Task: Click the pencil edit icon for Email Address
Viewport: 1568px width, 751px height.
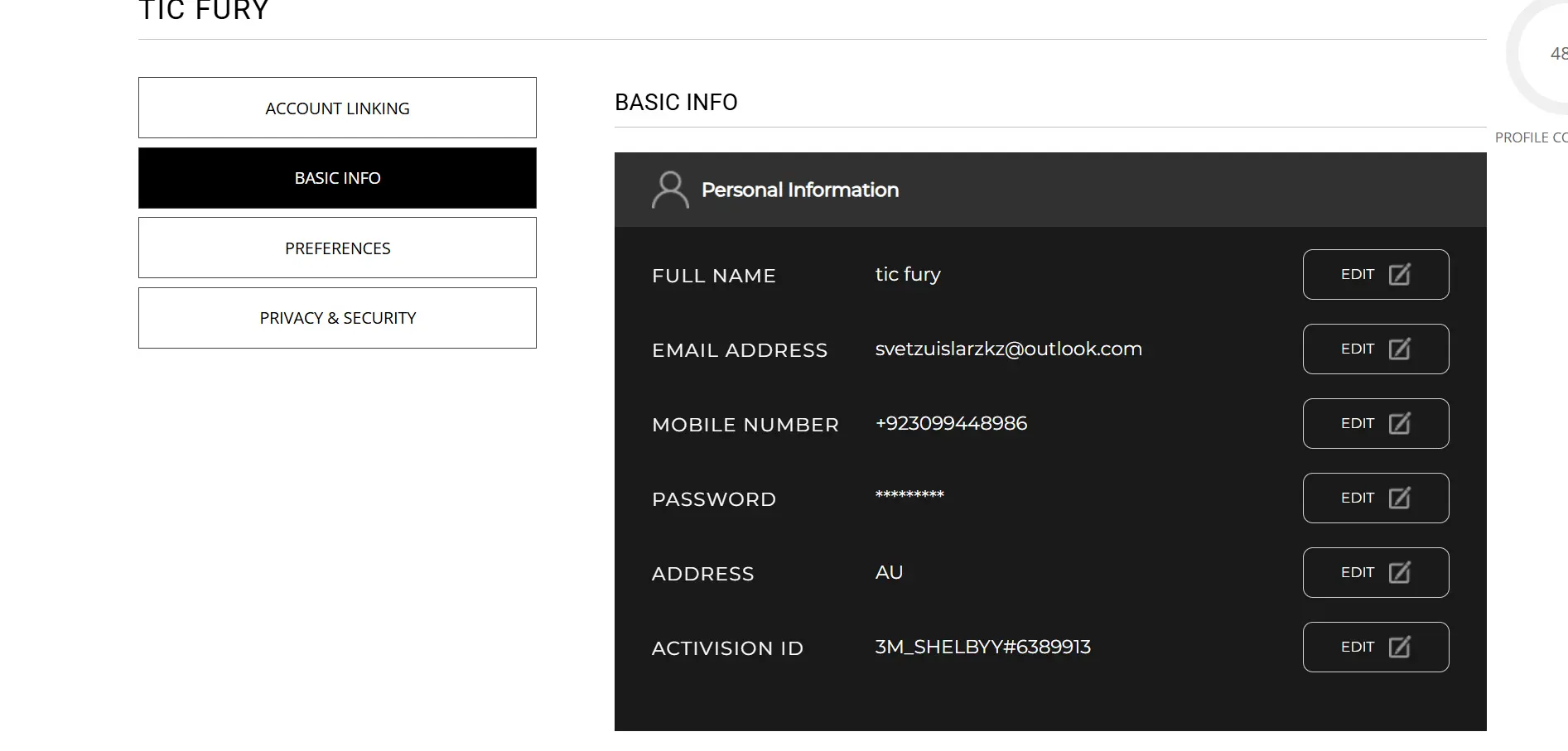Action: tap(1399, 349)
